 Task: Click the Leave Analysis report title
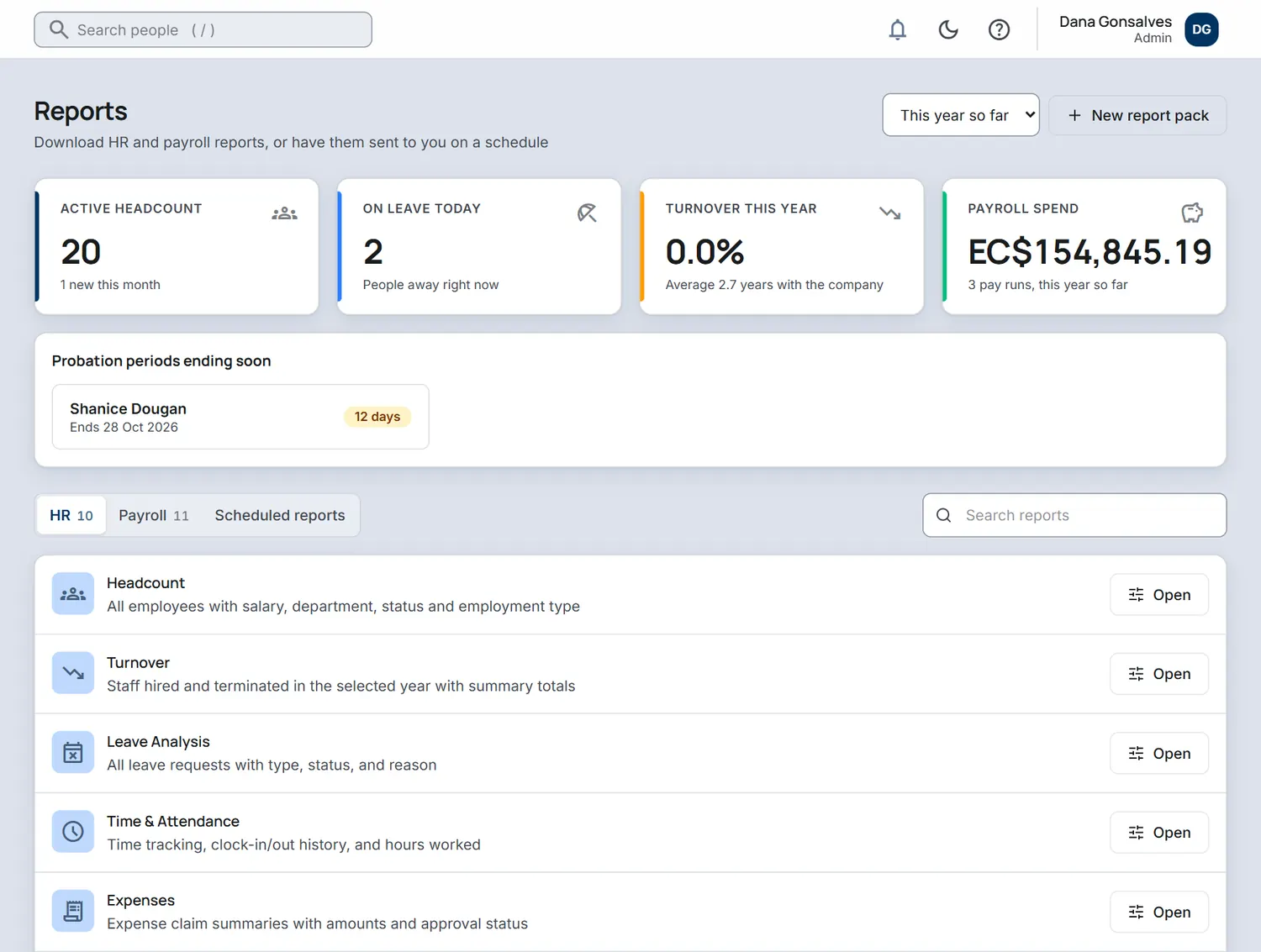158,742
